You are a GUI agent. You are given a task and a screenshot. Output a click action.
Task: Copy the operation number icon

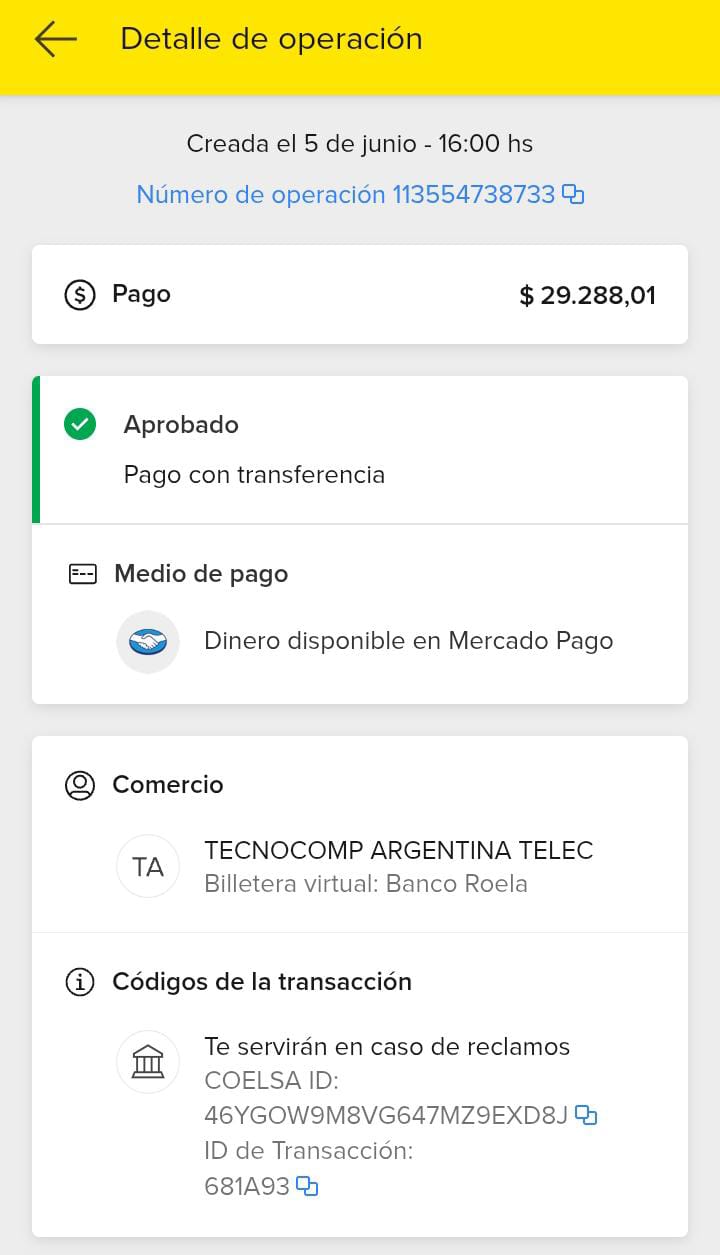coord(573,194)
